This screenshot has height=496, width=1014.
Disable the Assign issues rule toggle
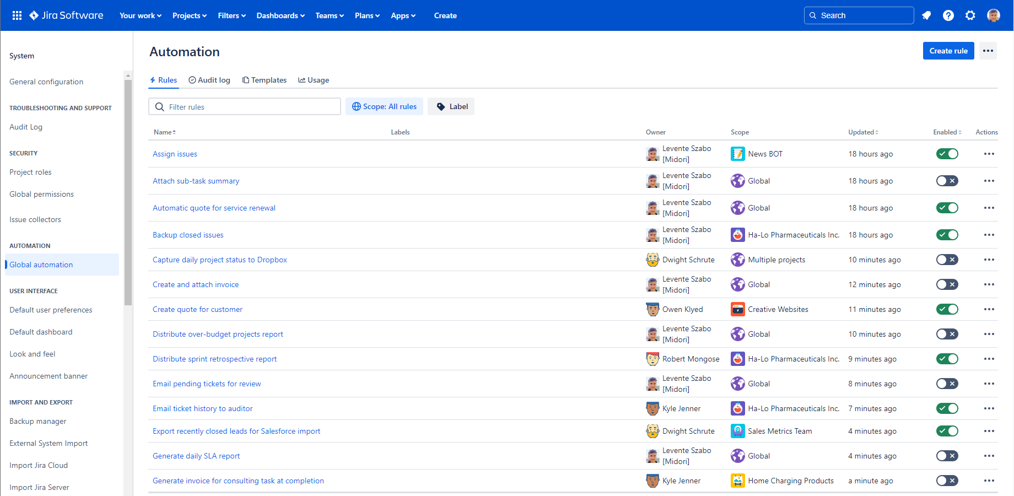[x=947, y=154]
